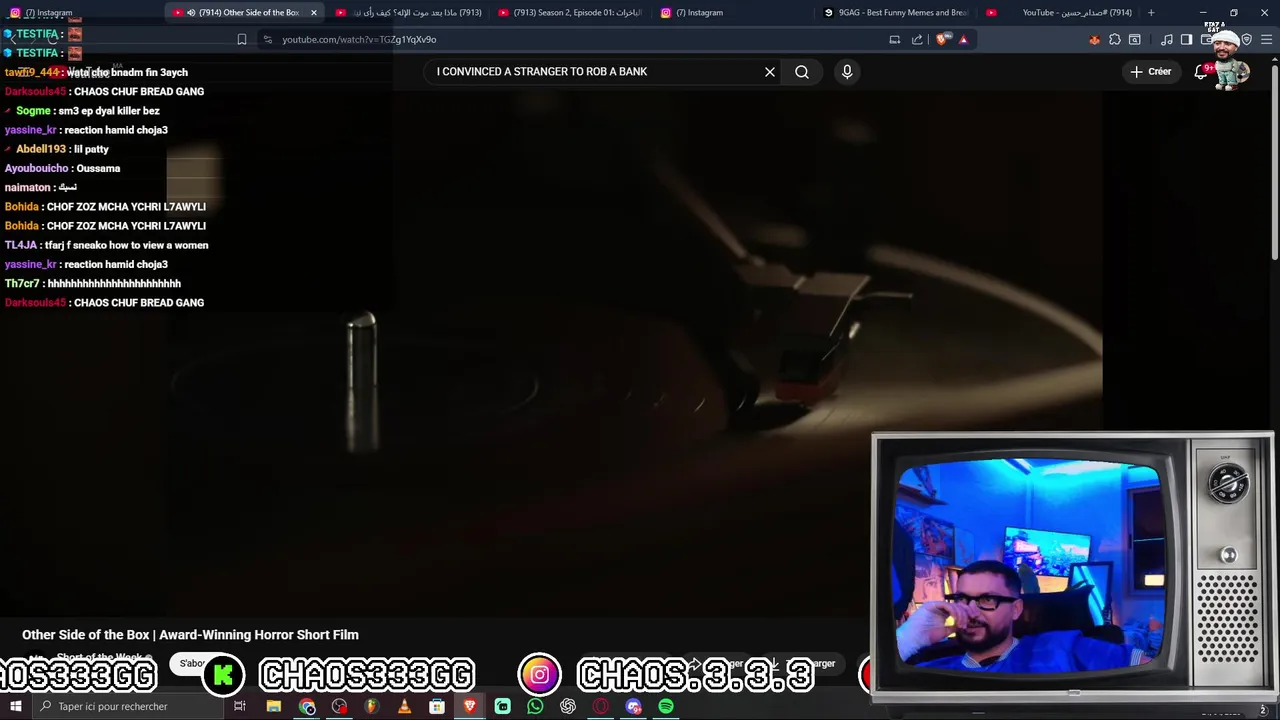Click the YouTube search magnifier button
The image size is (1280, 720).
pos(802,72)
